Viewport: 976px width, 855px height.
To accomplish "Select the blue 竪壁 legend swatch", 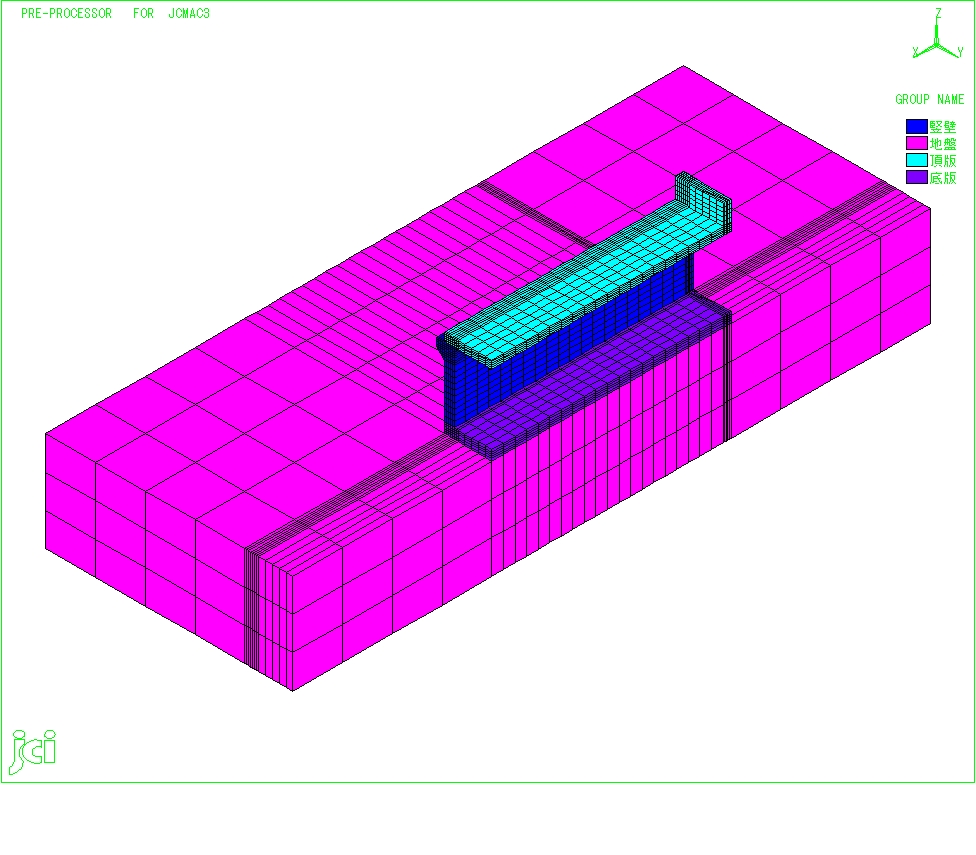I will (x=916, y=127).
